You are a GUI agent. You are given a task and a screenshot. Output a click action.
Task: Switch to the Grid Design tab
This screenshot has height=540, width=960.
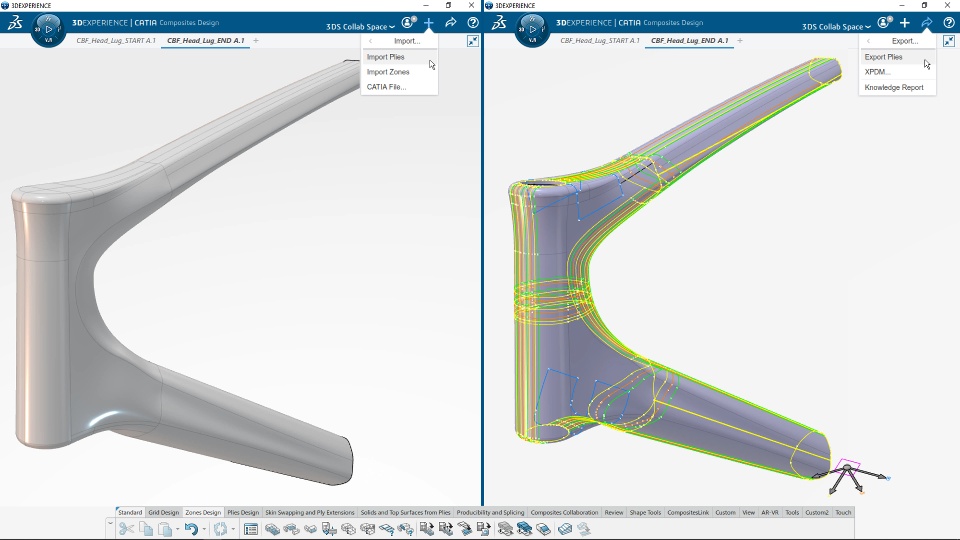163,512
